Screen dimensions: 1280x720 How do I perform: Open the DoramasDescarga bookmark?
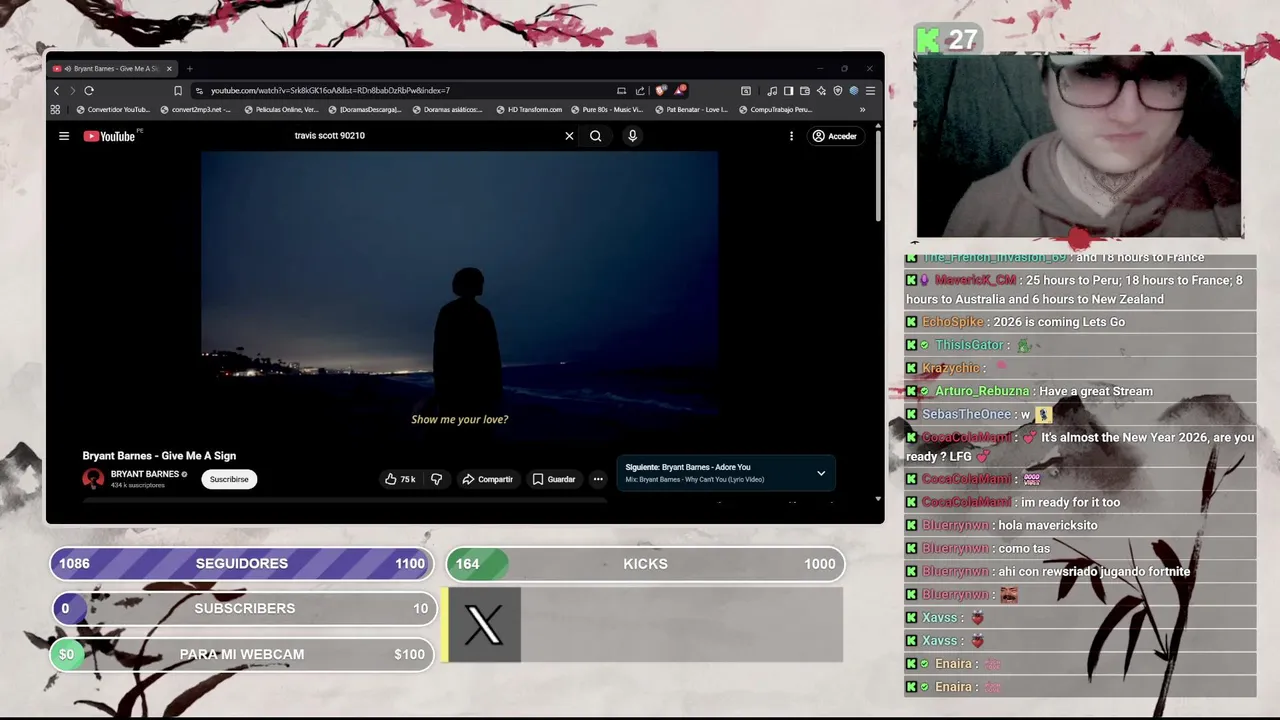tap(365, 110)
